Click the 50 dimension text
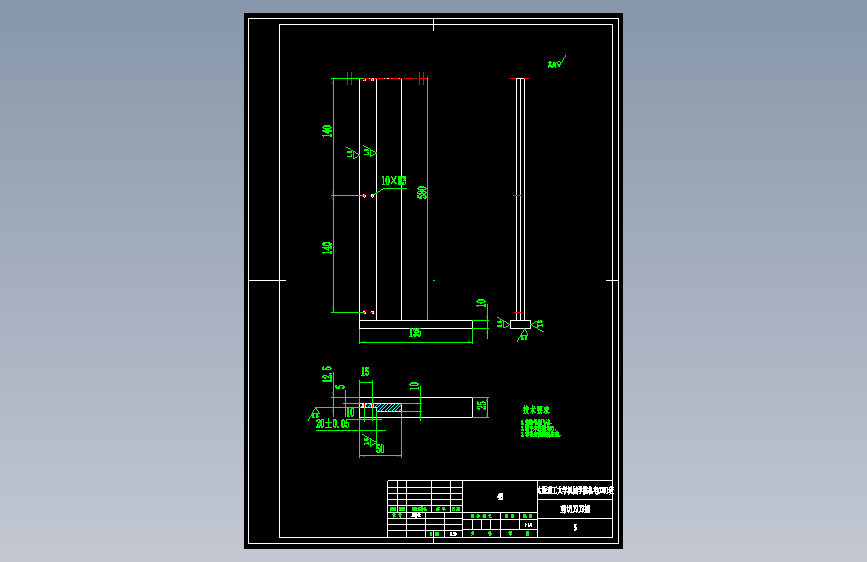 tap(380, 449)
